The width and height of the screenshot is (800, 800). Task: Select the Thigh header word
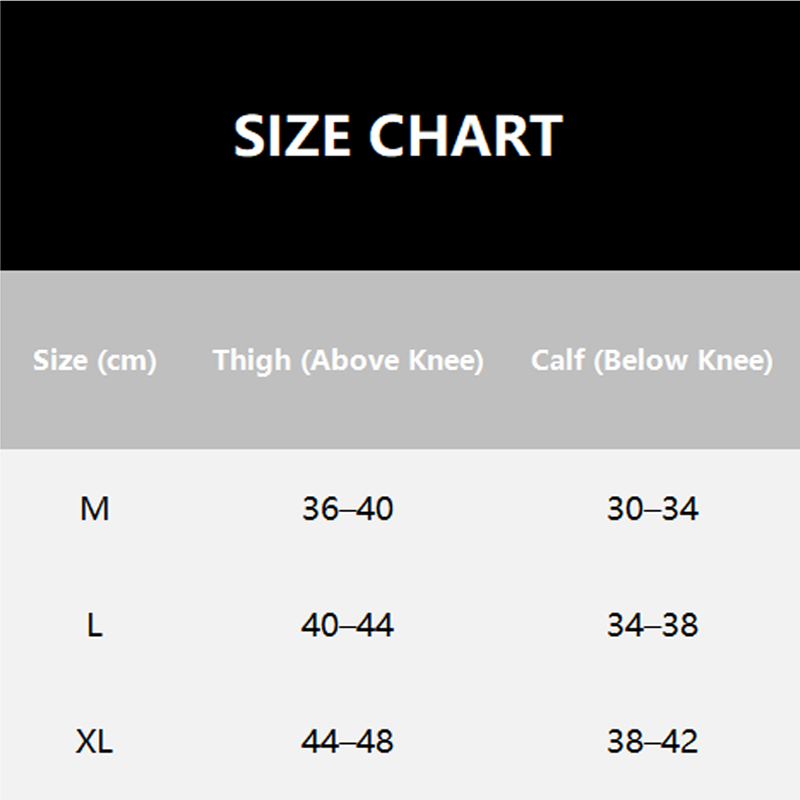point(252,360)
